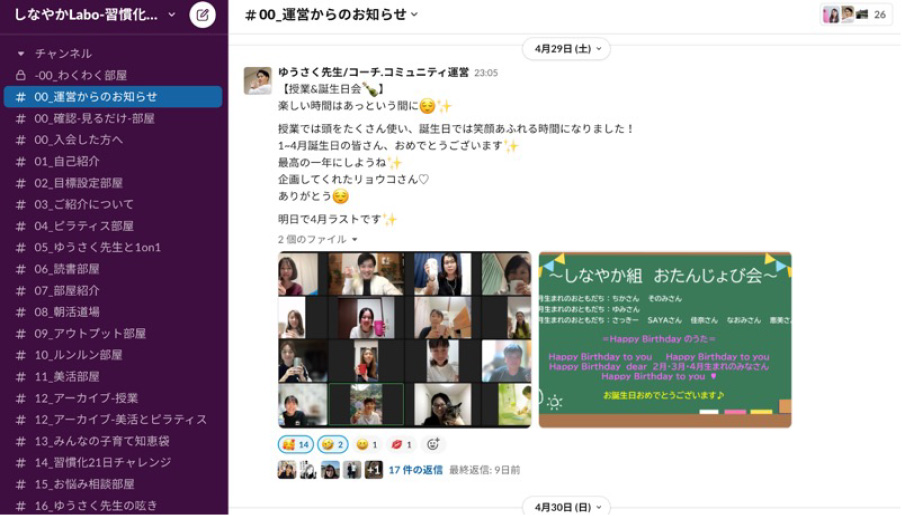Screen dimensions: 902x516
Task: Collapse the 2個のファイル attachments toggle
Action: point(318,239)
